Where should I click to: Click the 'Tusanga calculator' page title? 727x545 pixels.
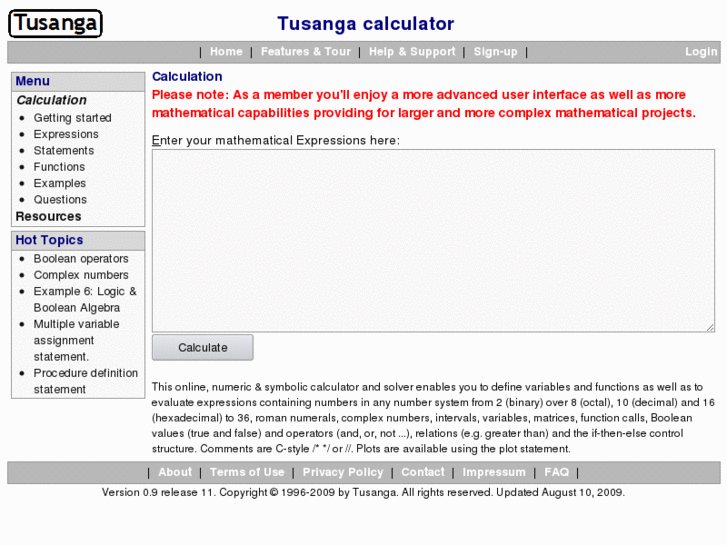(366, 24)
